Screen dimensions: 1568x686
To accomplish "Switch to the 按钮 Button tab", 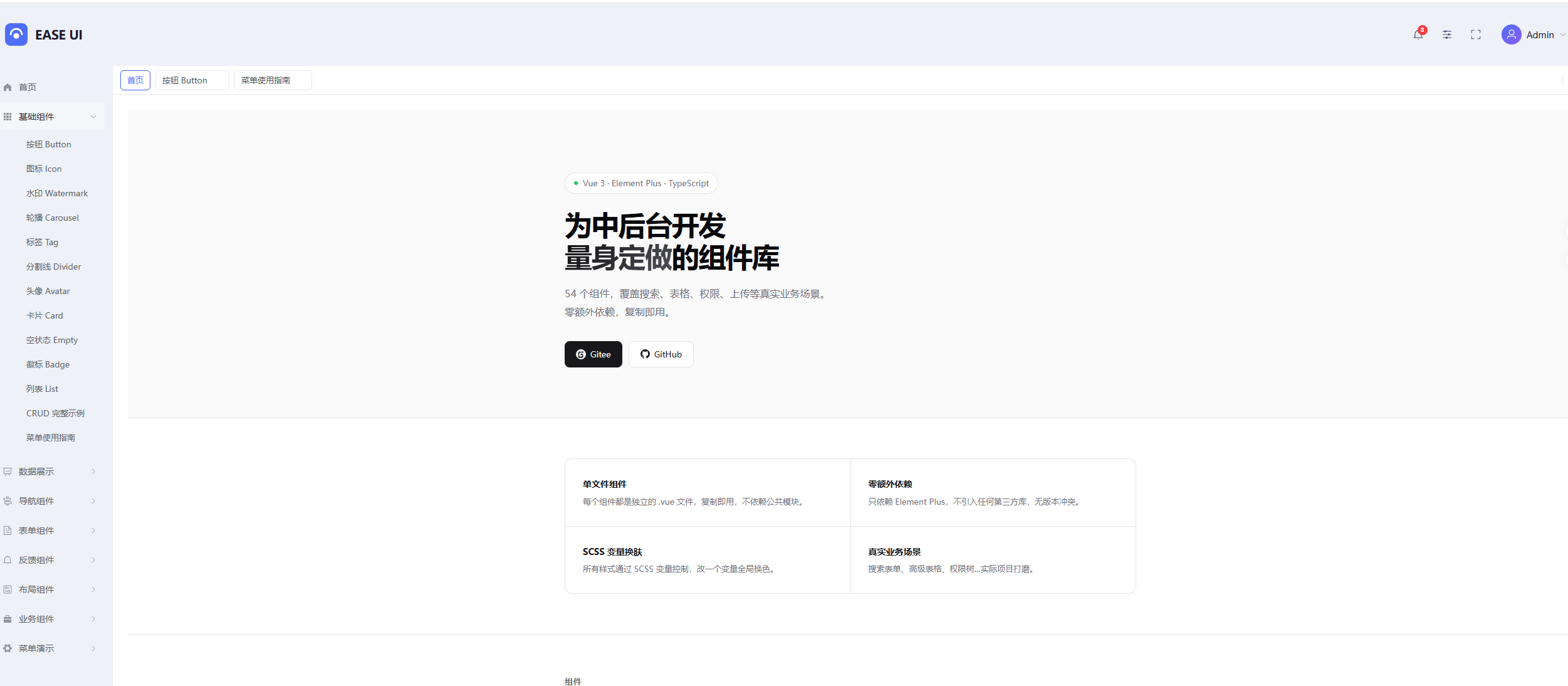I will pos(192,80).
